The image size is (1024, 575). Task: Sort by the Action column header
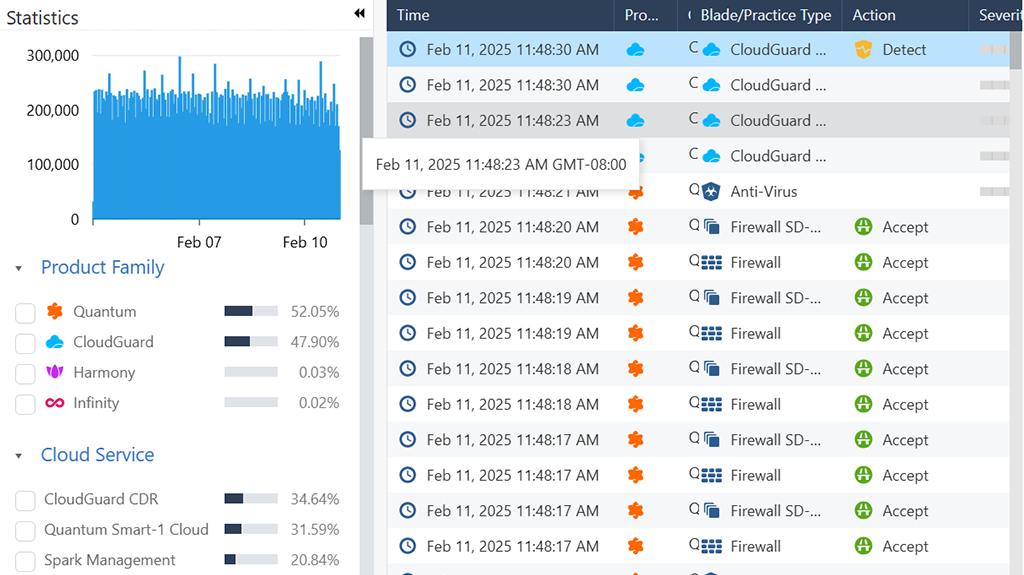tap(905, 15)
